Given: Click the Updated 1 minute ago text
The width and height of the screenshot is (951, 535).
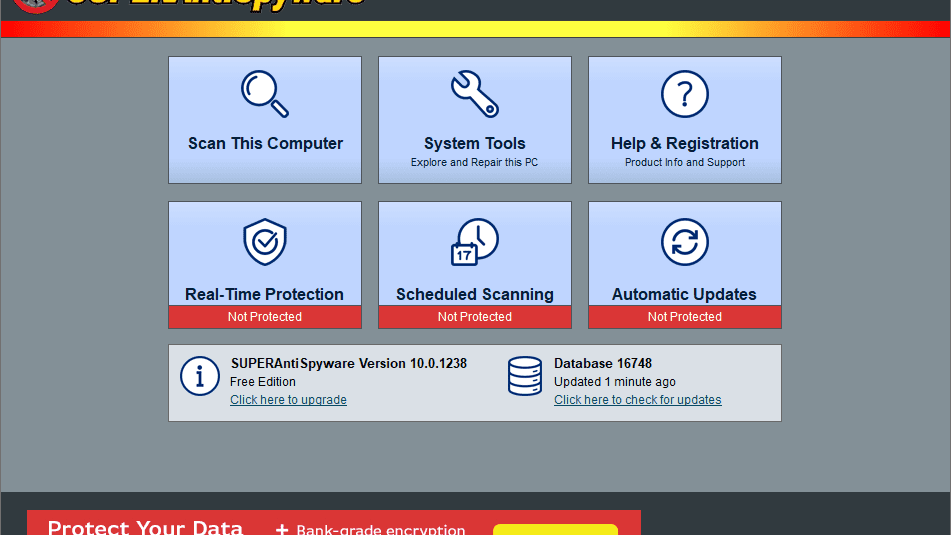Looking at the screenshot, I should click(614, 382).
